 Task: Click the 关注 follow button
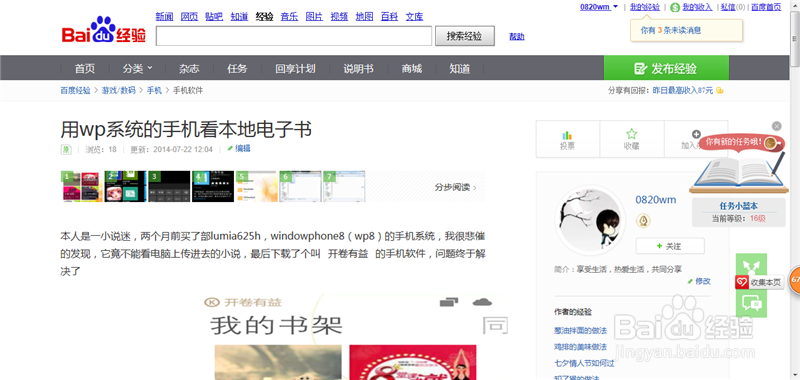point(670,246)
